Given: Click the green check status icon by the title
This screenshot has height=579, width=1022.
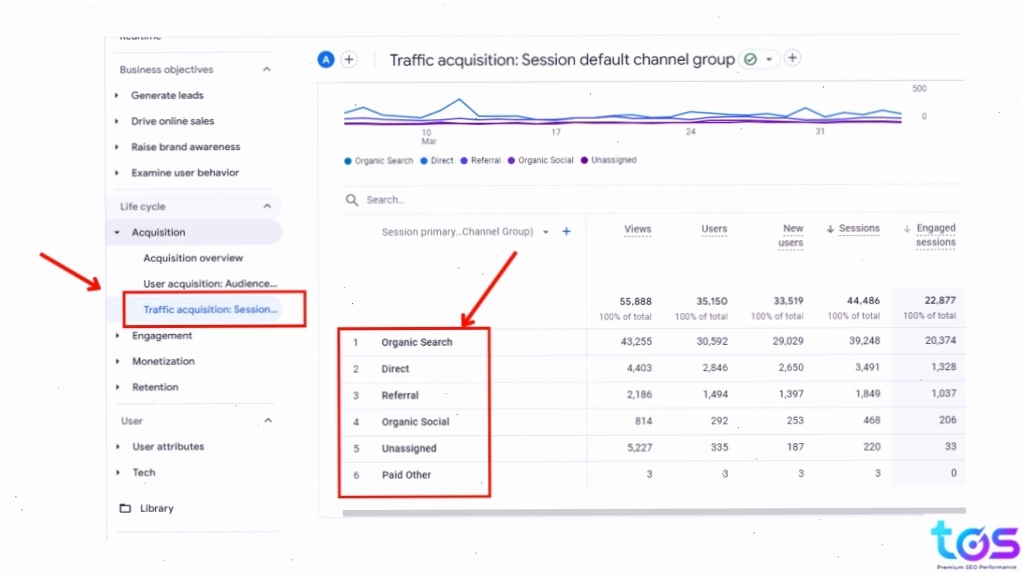Looking at the screenshot, I should click(x=751, y=59).
